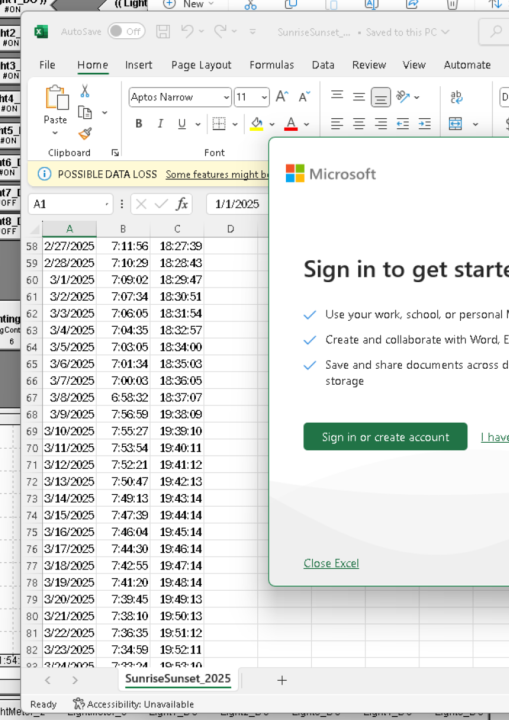Click the Save disk icon in title bar
The height and width of the screenshot is (720, 509).
[163, 32]
